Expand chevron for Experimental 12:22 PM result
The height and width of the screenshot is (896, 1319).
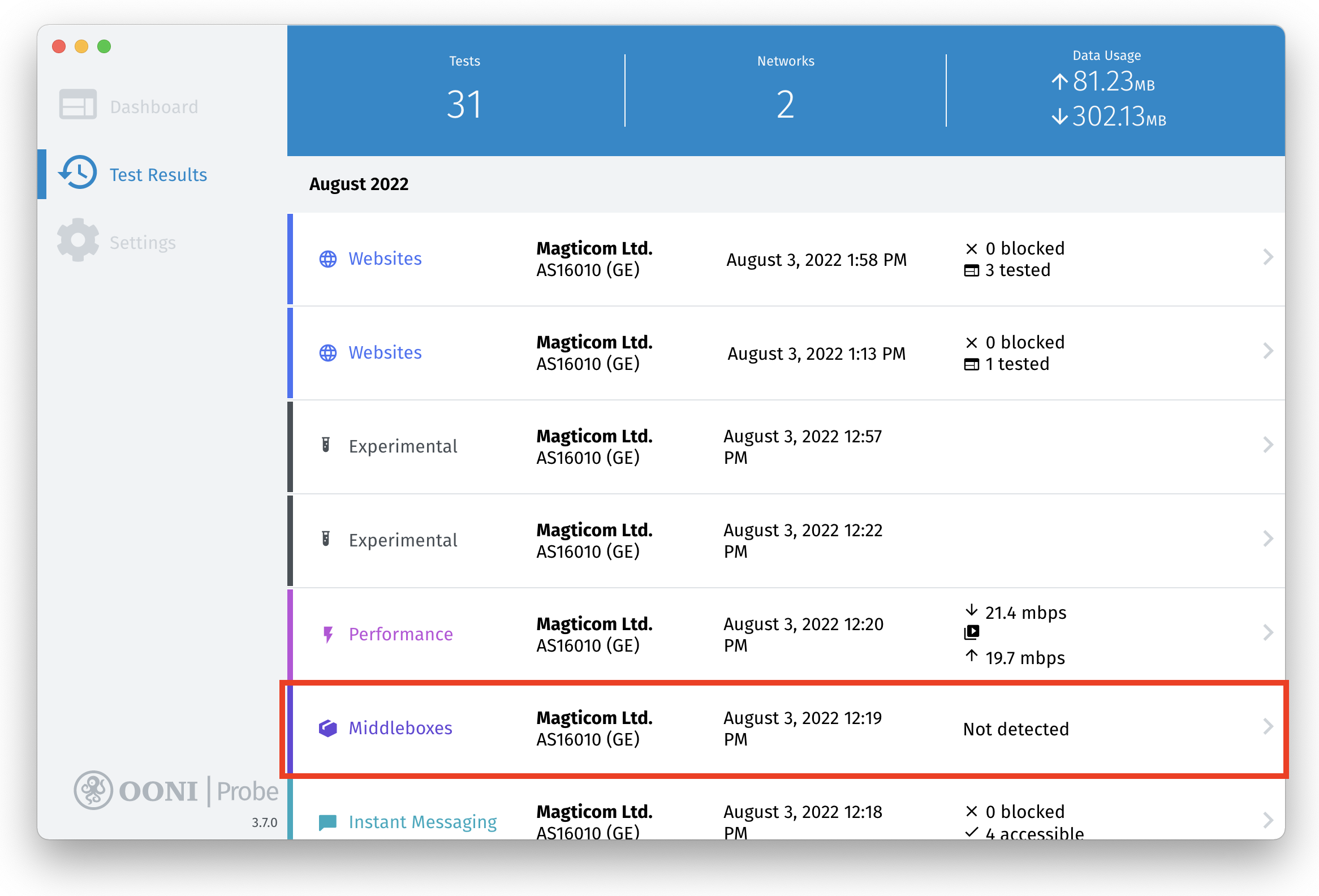[x=1268, y=539]
